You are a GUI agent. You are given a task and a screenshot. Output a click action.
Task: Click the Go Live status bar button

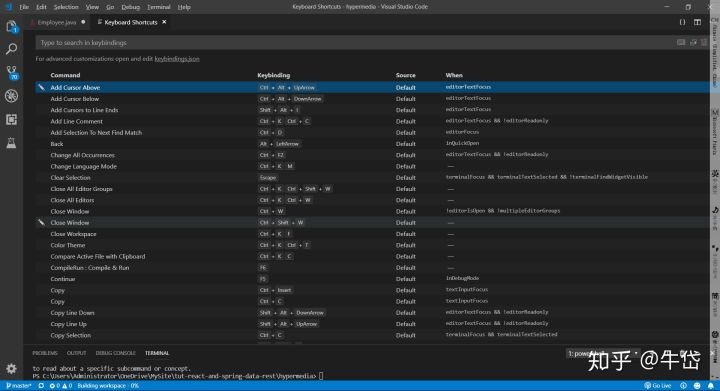(658, 386)
